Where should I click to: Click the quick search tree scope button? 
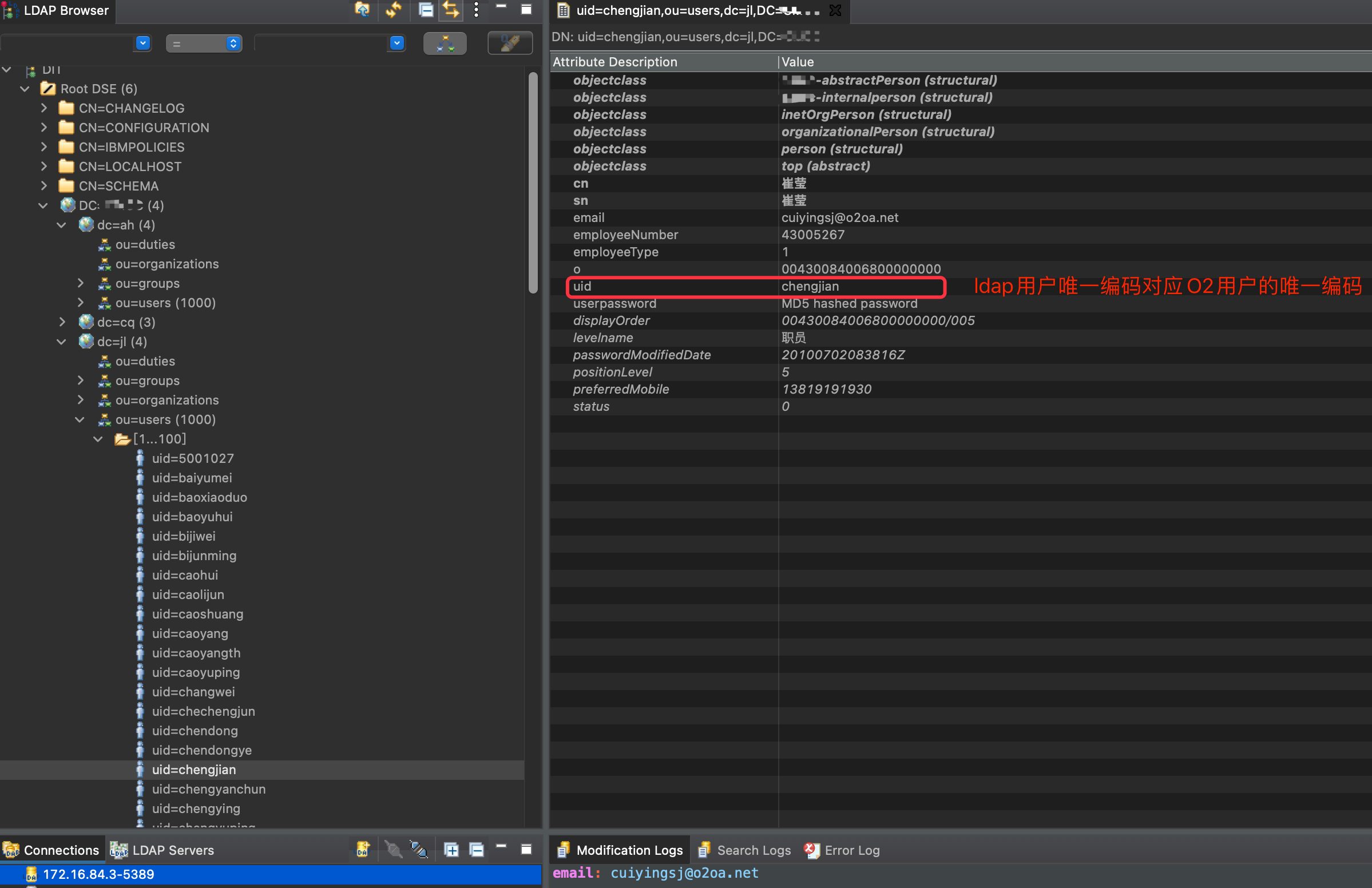point(445,43)
